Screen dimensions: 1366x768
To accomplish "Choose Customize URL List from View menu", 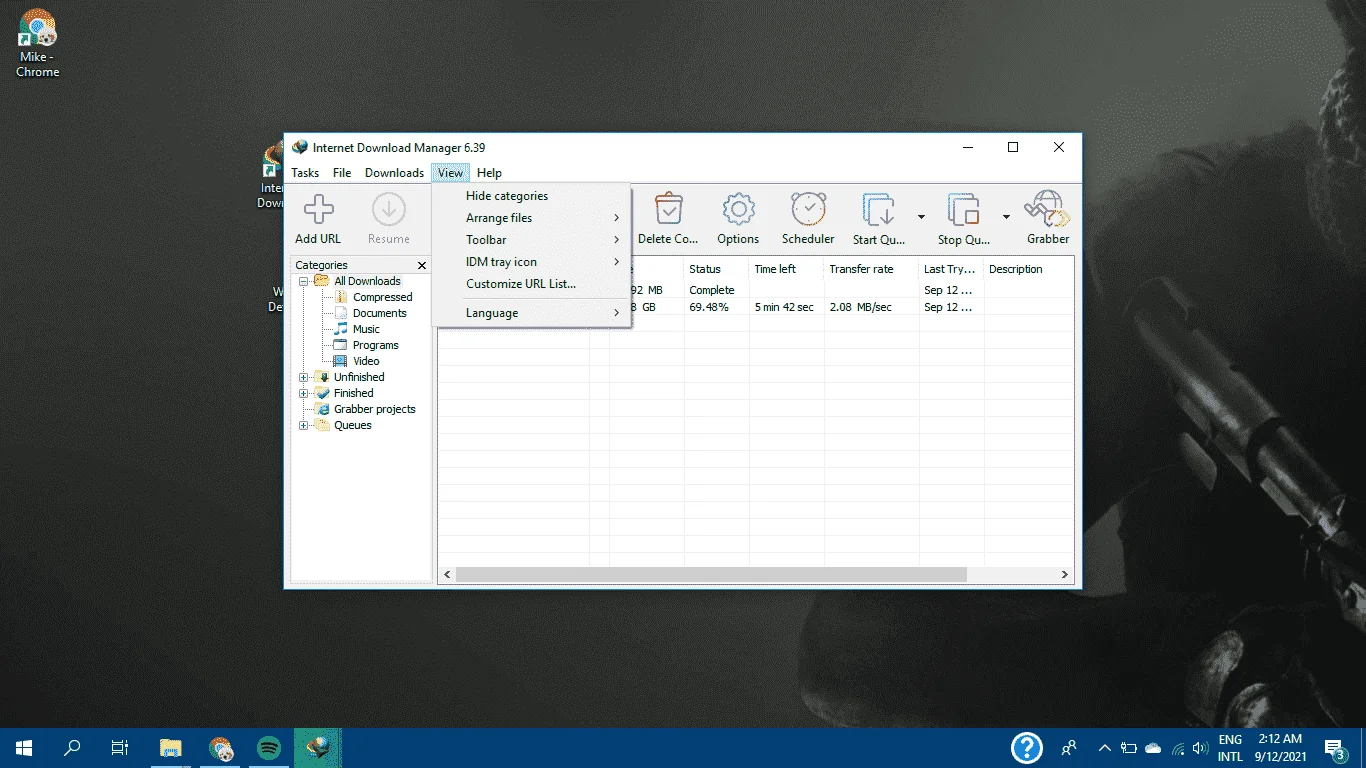I will click(x=531, y=284).
